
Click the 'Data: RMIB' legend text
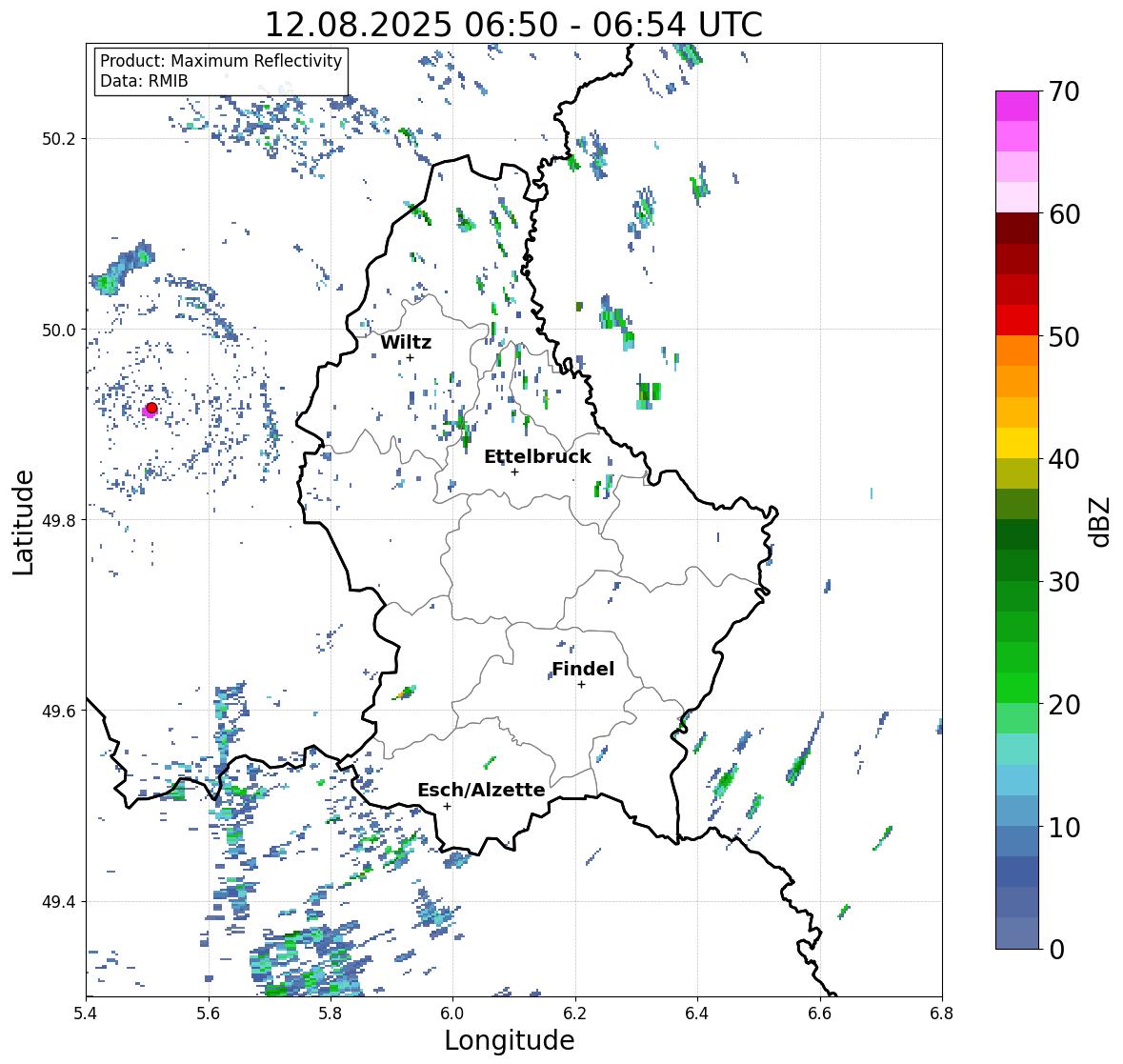coord(144,81)
